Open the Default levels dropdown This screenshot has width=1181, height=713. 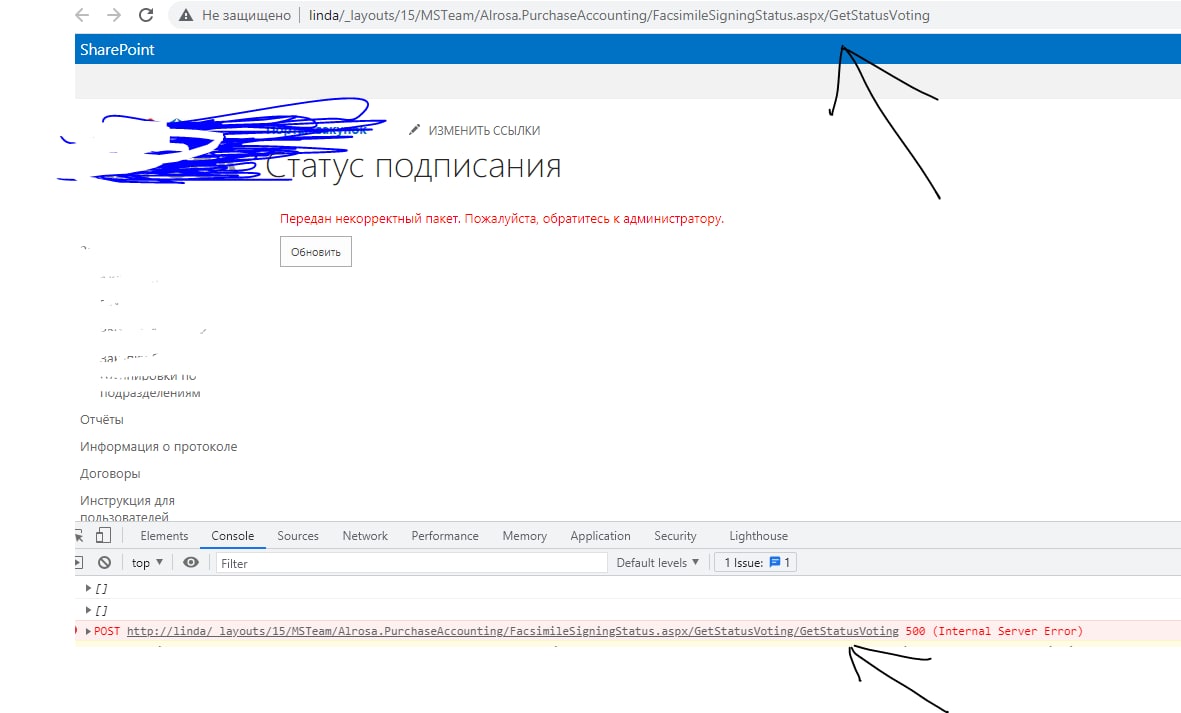coord(658,562)
